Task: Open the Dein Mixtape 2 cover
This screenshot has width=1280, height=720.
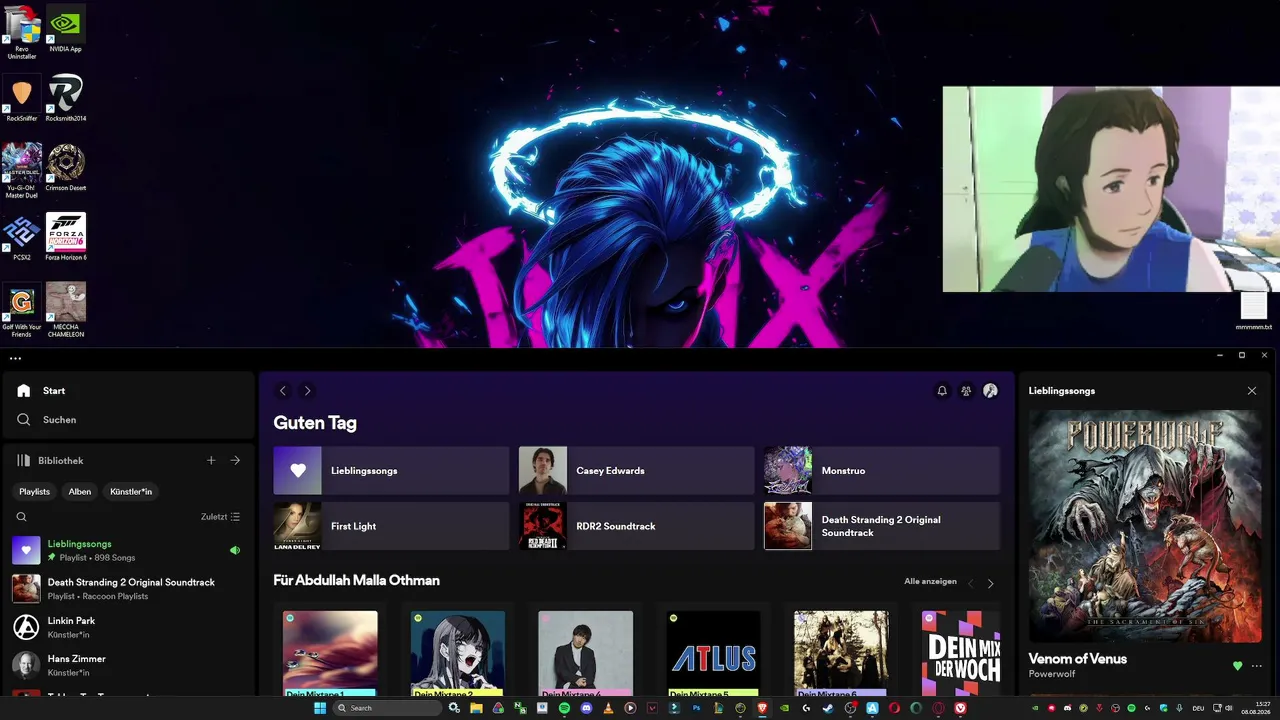Action: (x=458, y=653)
